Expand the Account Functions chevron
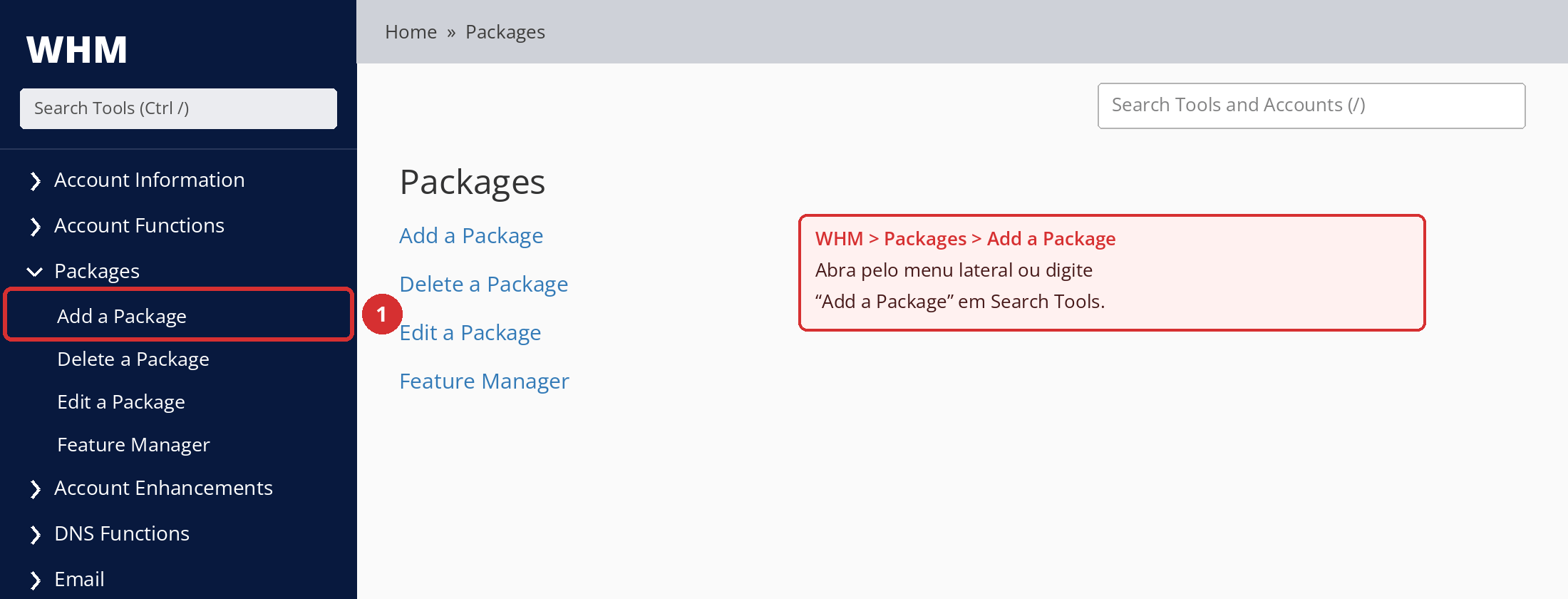This screenshot has height=599, width=1568. point(35,227)
